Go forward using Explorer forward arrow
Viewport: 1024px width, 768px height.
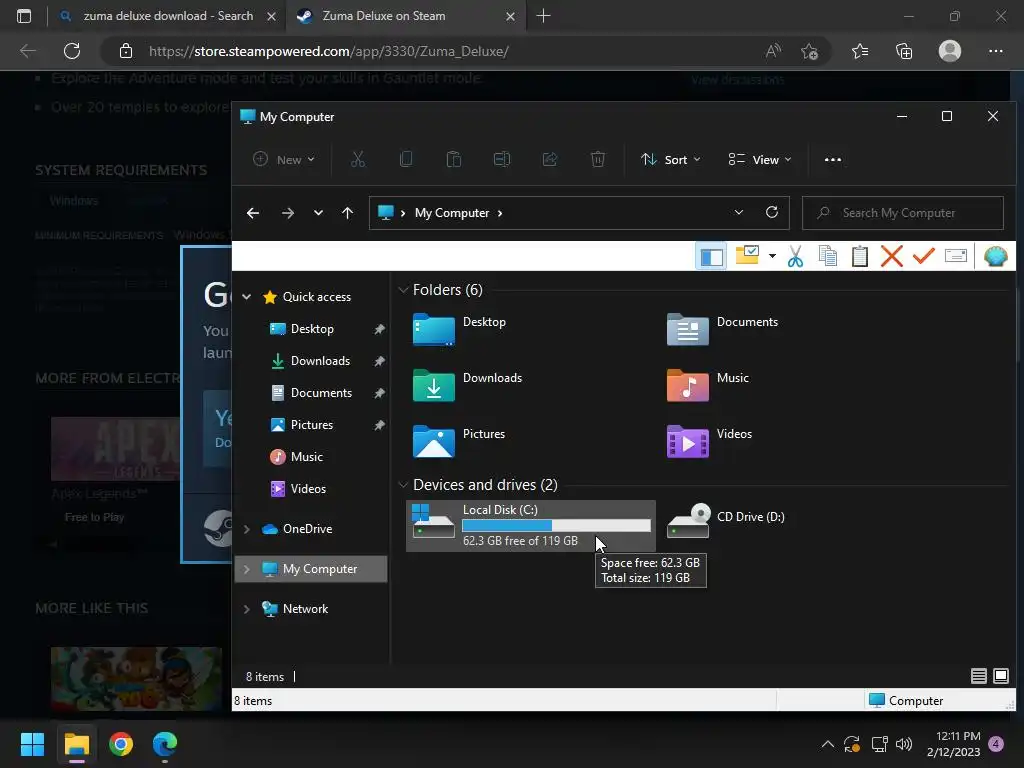coord(287,213)
